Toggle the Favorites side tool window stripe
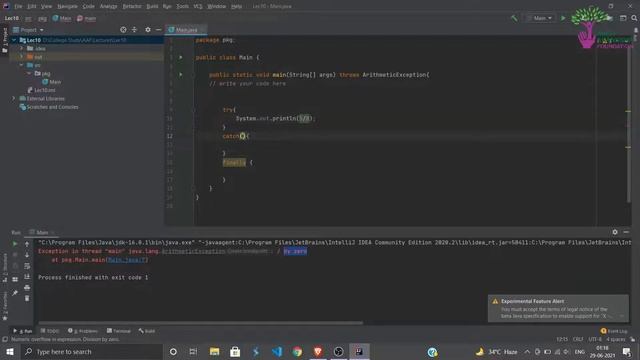The width and height of the screenshot is (640, 360). click(x=5, y=306)
